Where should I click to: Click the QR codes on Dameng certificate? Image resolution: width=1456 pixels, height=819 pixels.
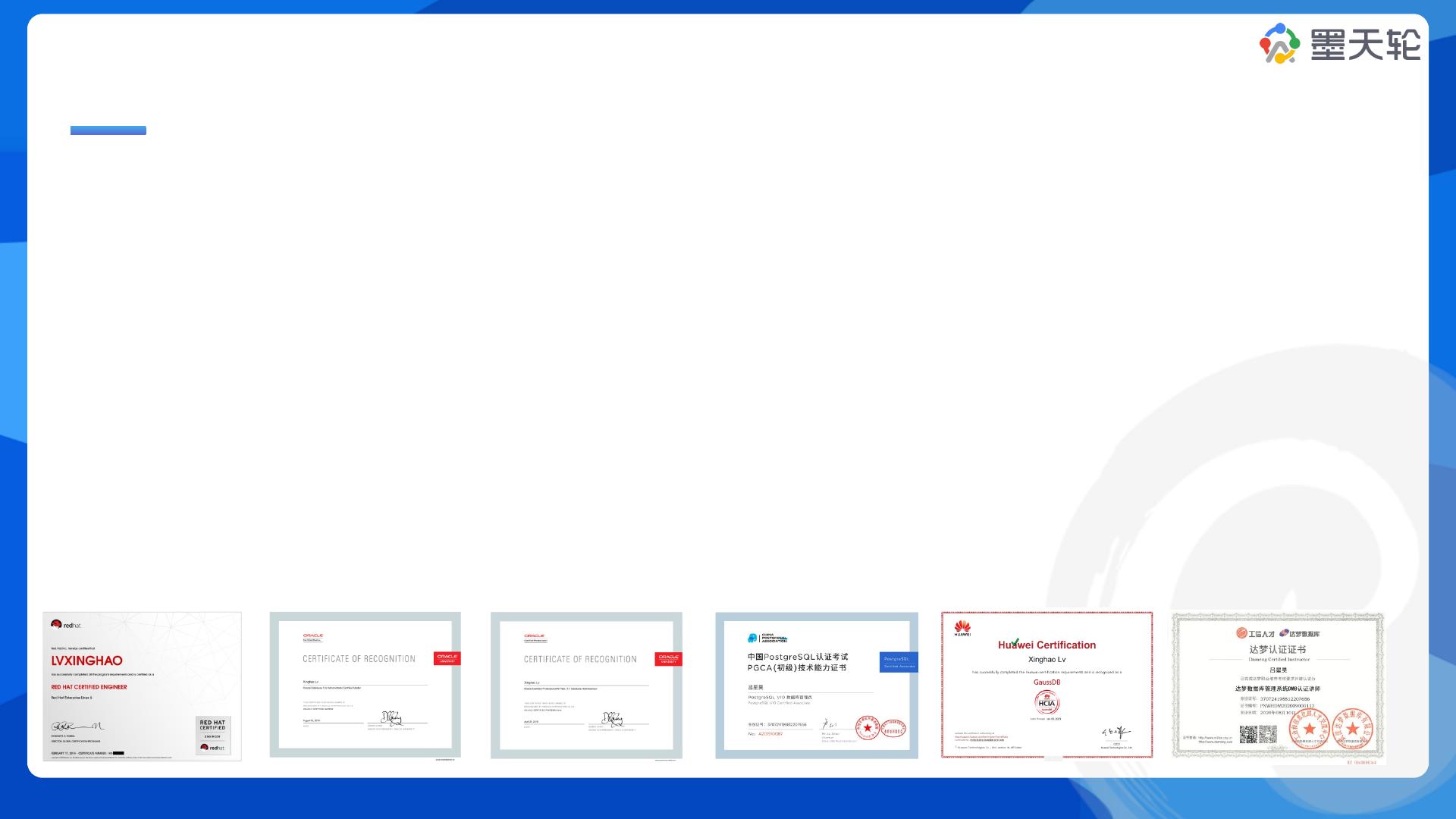(1257, 734)
